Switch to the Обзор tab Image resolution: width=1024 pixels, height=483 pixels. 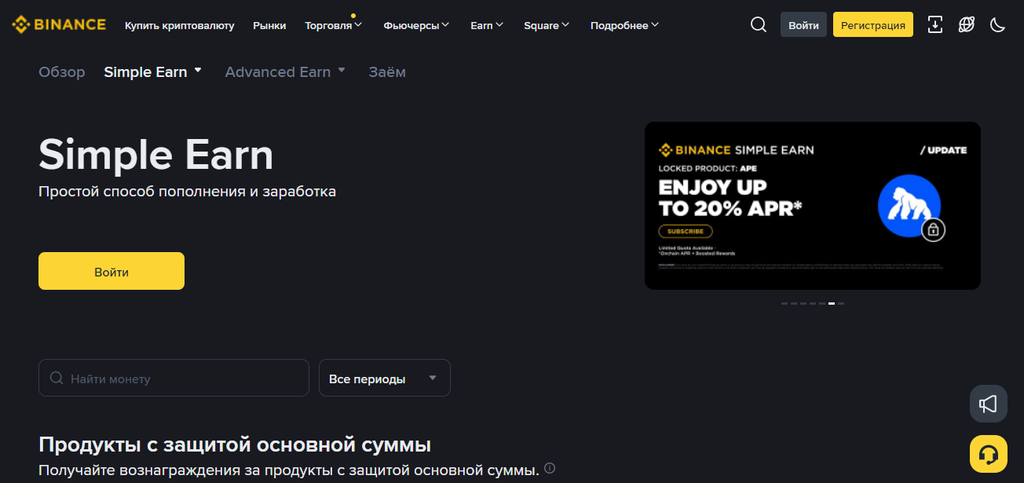[x=62, y=72]
